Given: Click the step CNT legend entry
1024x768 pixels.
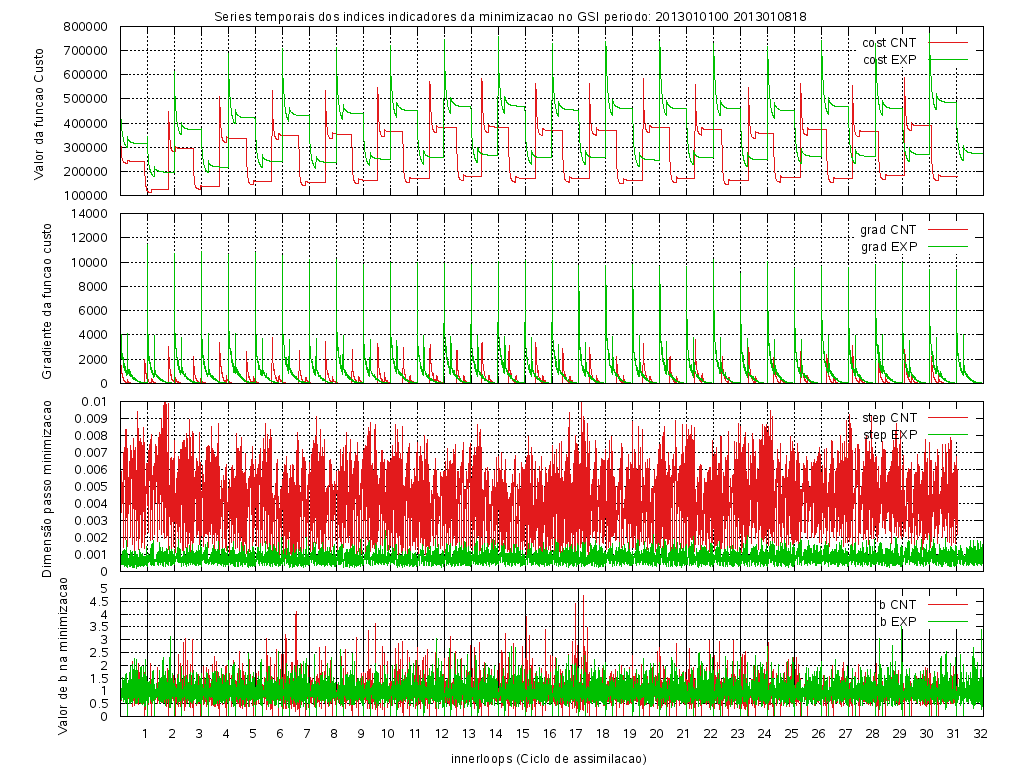Looking at the screenshot, I should point(889,417).
